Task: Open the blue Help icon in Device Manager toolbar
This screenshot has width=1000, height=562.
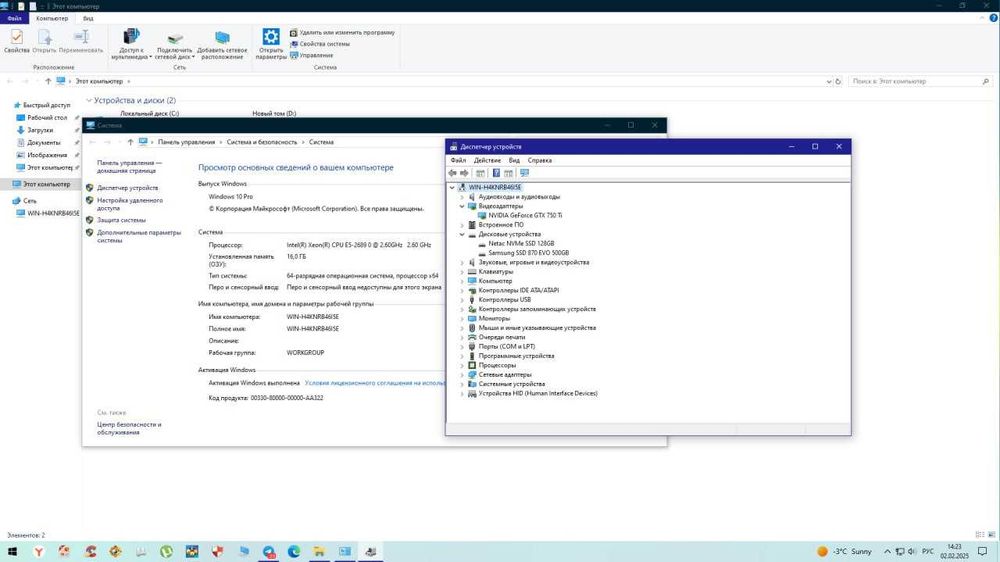Action: (496, 173)
